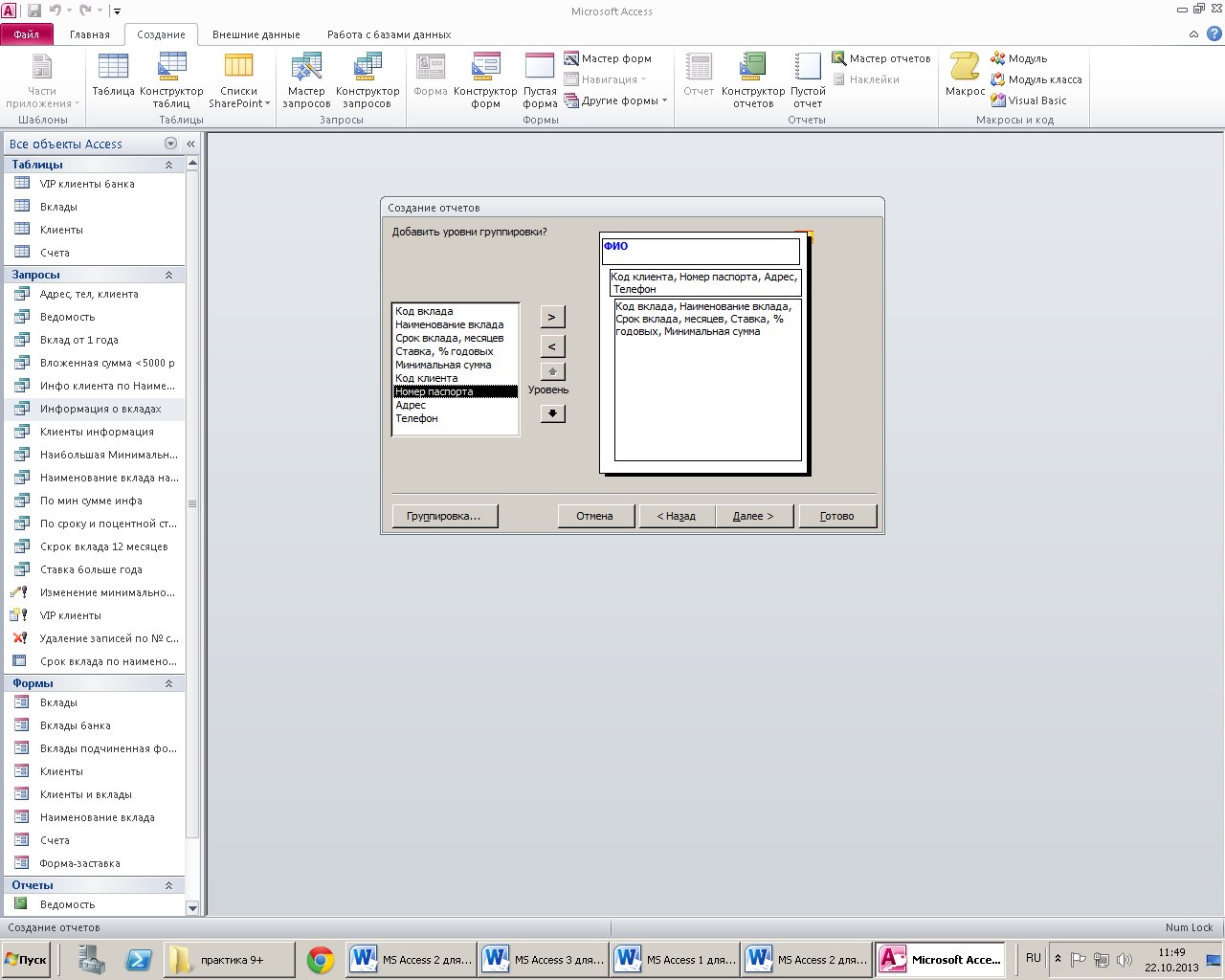Launch Мастер отчетов
The image size is (1225, 980).
pos(881,58)
